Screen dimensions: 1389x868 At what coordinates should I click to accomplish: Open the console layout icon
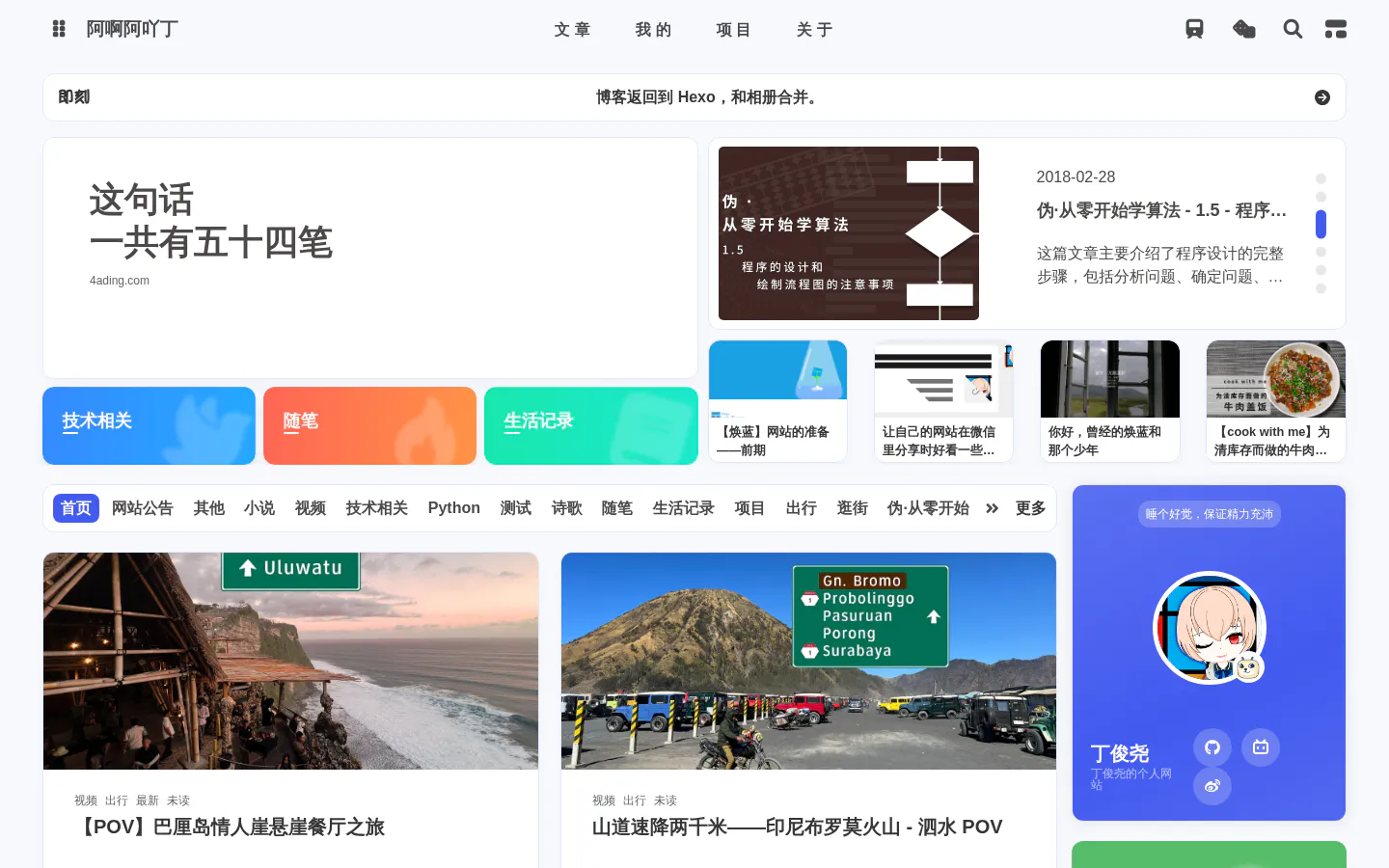click(x=1336, y=29)
